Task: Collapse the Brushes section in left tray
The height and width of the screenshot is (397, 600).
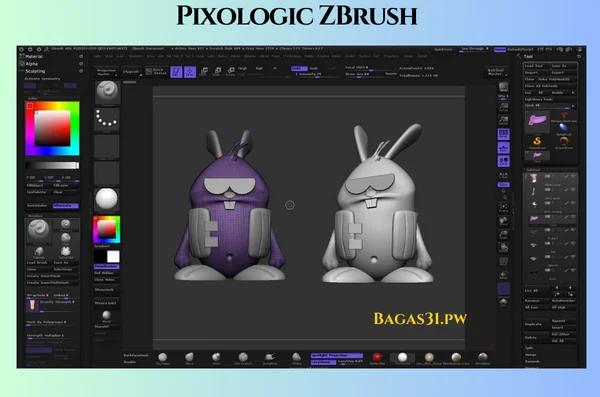Action: [x=35, y=216]
